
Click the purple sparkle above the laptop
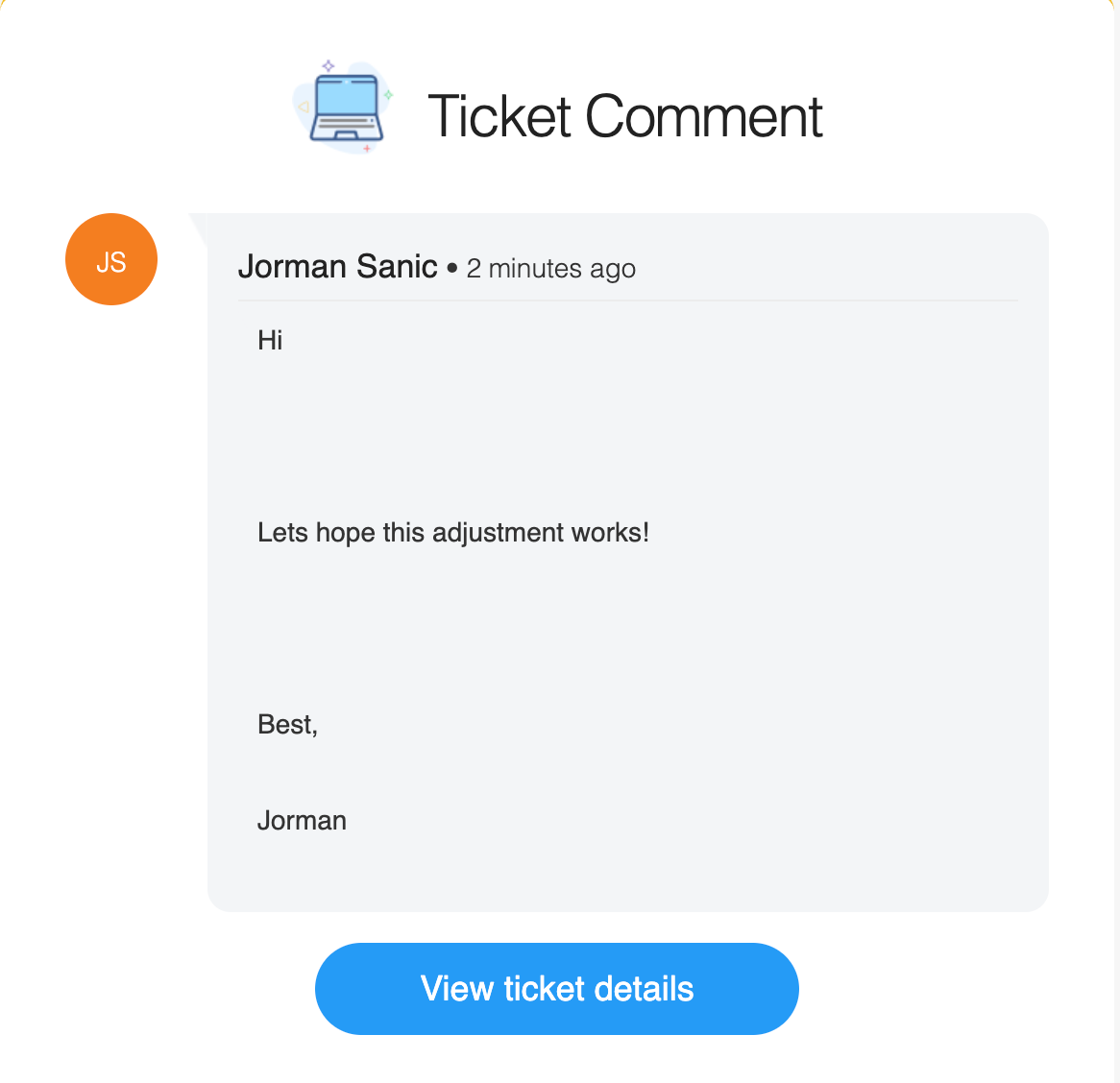coord(328,65)
